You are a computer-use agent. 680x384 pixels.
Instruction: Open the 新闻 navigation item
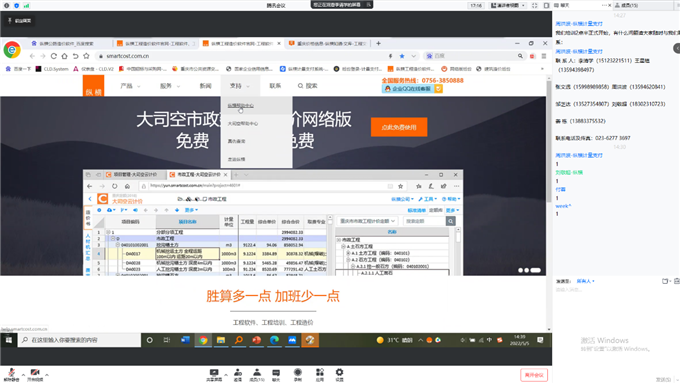tap(205, 86)
